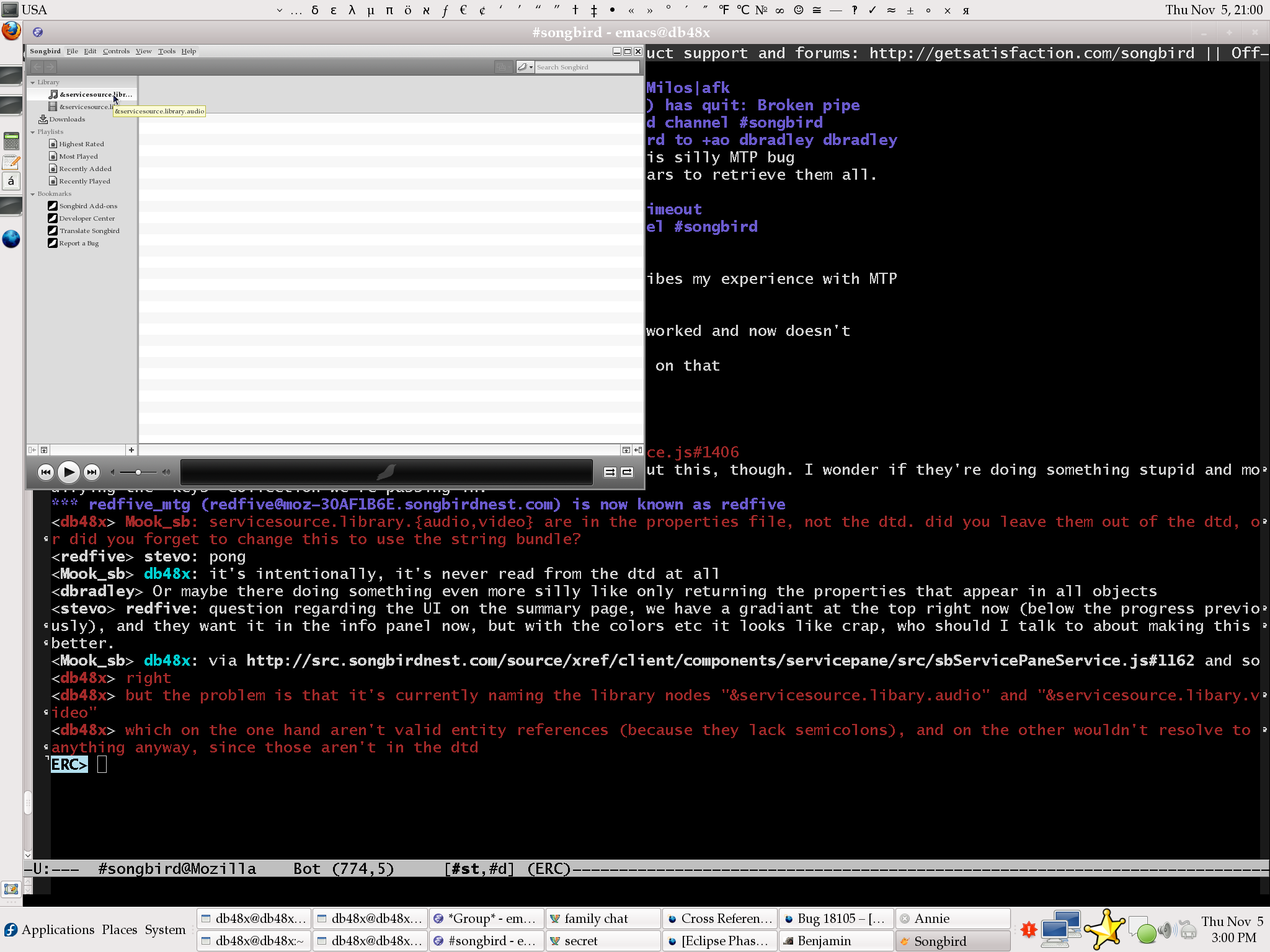The width and height of the screenshot is (1270, 952).
Task: Click the loud speaker volume icon
Action: [x=166, y=472]
